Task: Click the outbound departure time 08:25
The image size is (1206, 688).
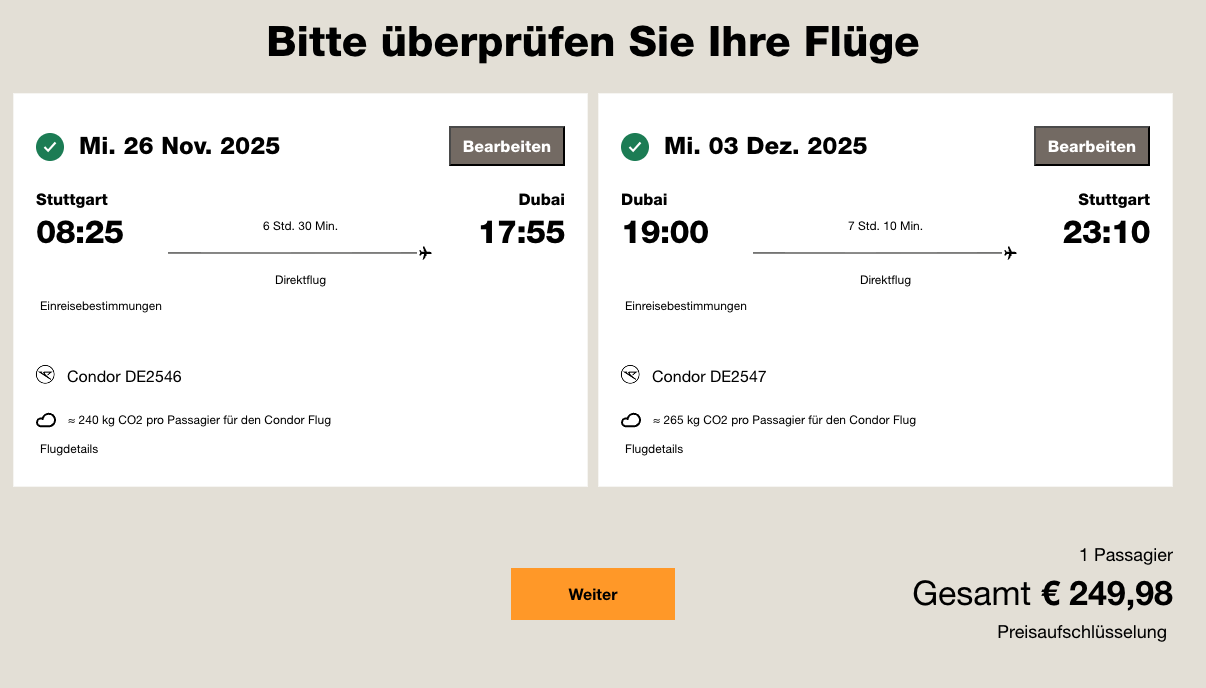Action: coord(80,232)
